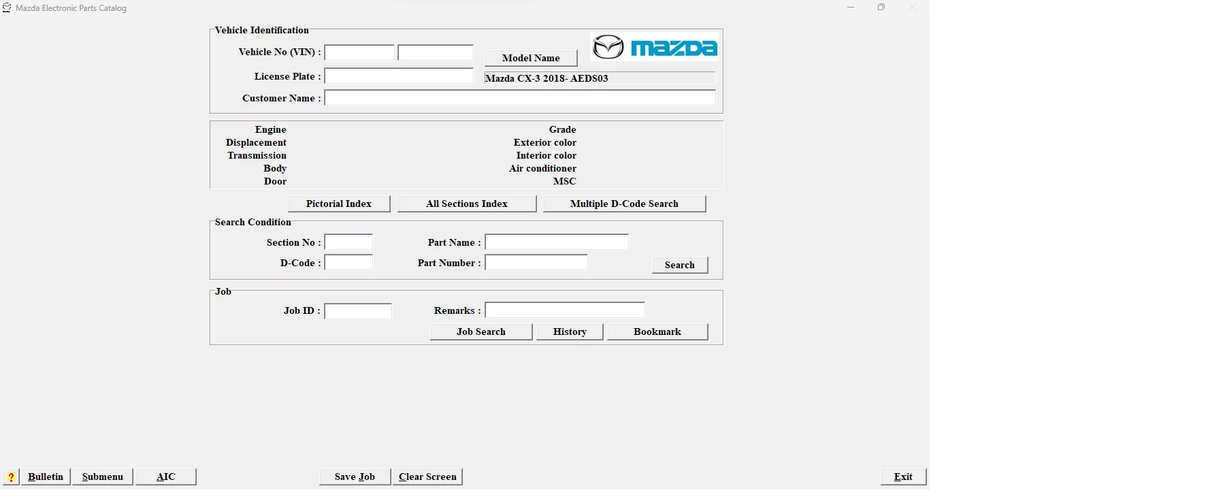This screenshot has height=499, width=1214.
Task: Select the License Plate text box
Action: pos(398,76)
